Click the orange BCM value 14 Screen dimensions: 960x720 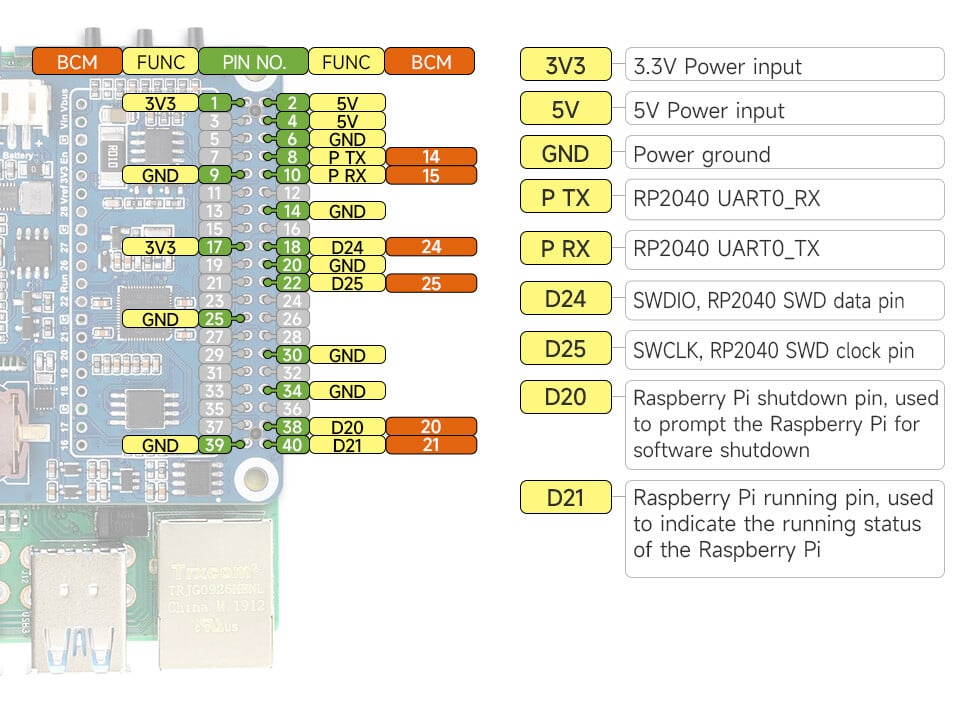coord(431,157)
